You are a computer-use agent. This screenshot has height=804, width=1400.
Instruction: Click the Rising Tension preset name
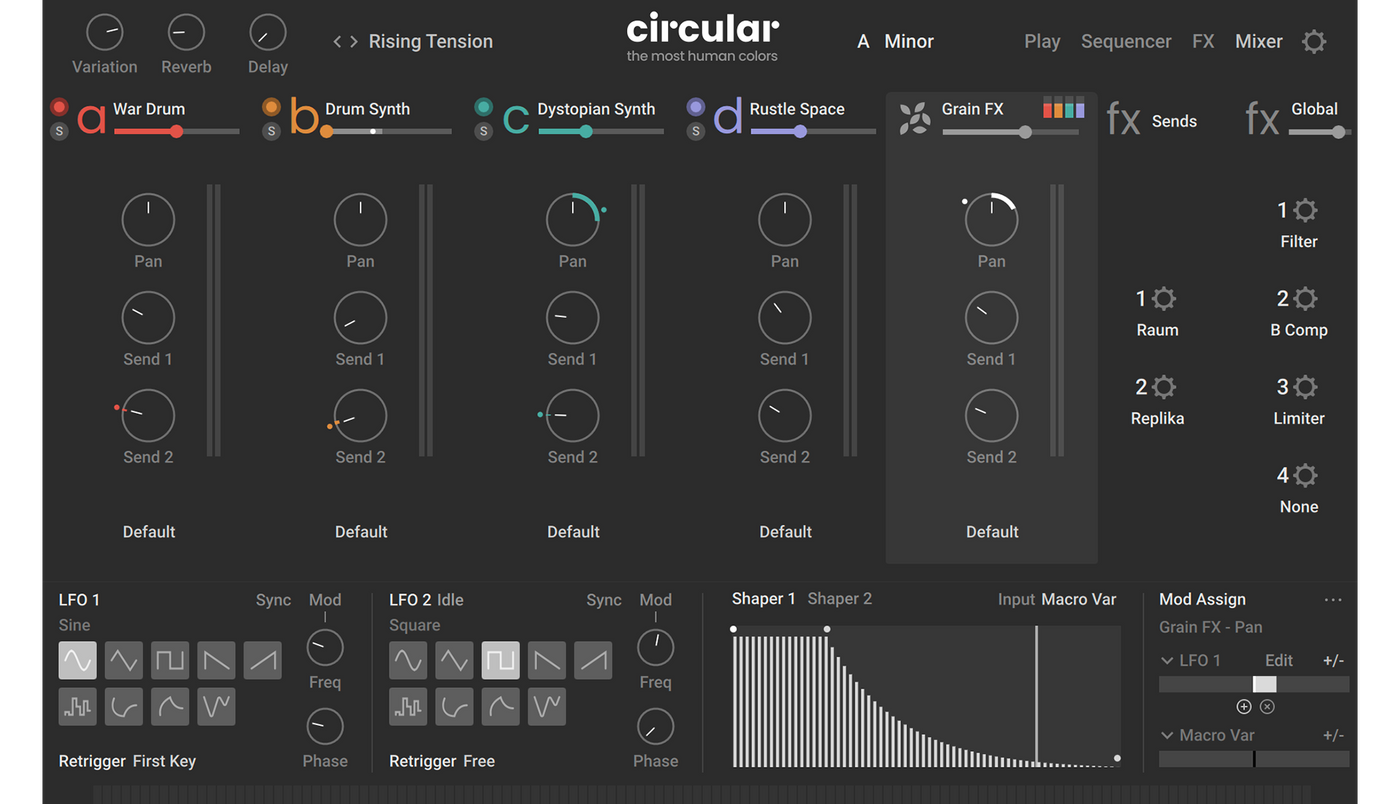click(431, 42)
